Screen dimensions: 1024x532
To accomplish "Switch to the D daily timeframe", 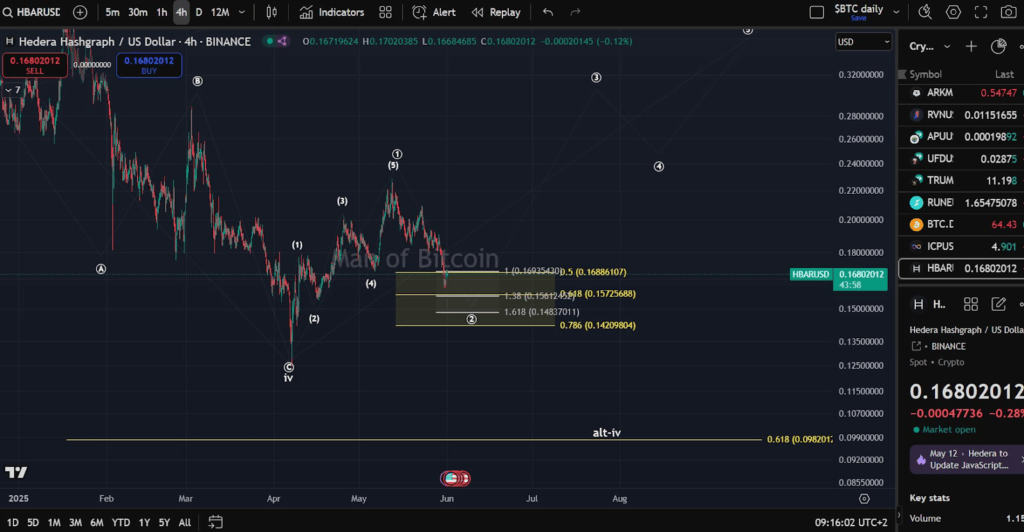I will [x=199, y=12].
